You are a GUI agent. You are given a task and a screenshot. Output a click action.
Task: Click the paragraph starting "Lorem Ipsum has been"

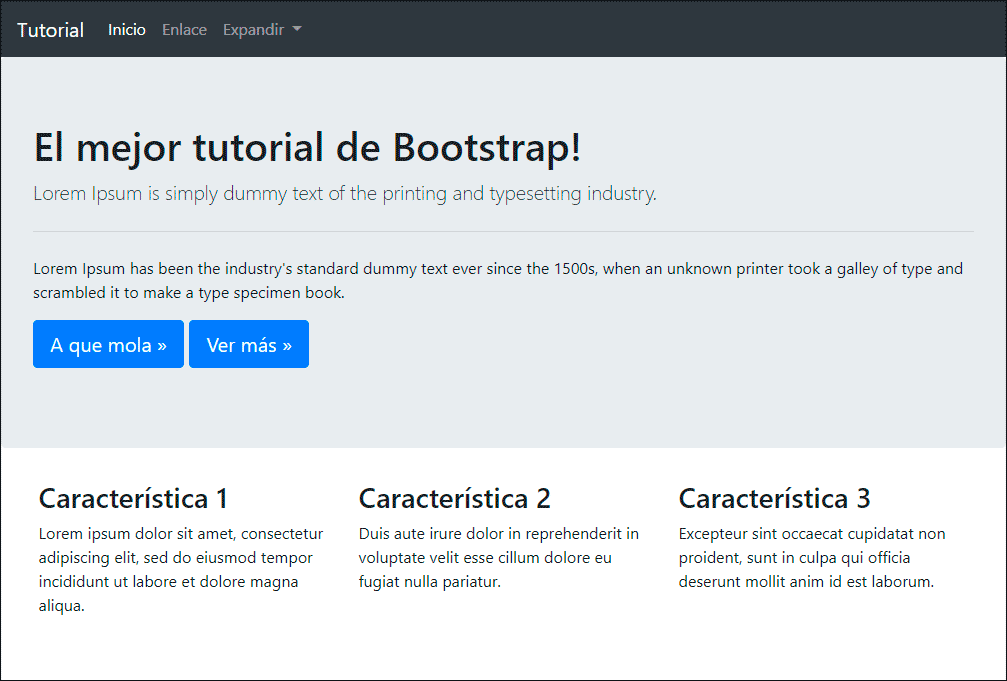point(498,280)
